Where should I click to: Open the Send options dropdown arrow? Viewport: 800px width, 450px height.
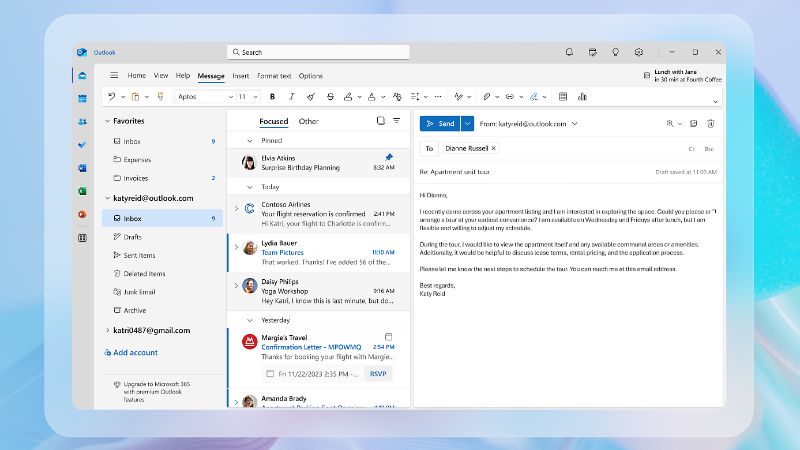pyautogui.click(x=467, y=123)
